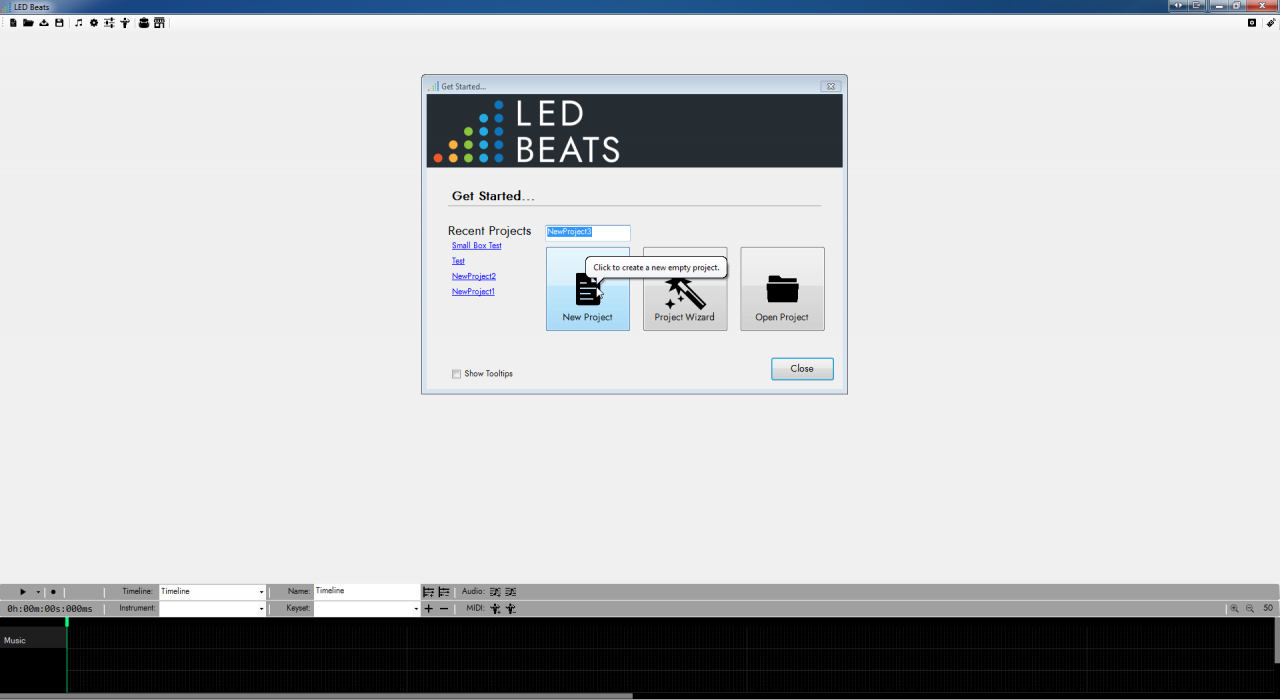Click the first track icon right of Name field
This screenshot has width=1280, height=700.
click(x=429, y=592)
